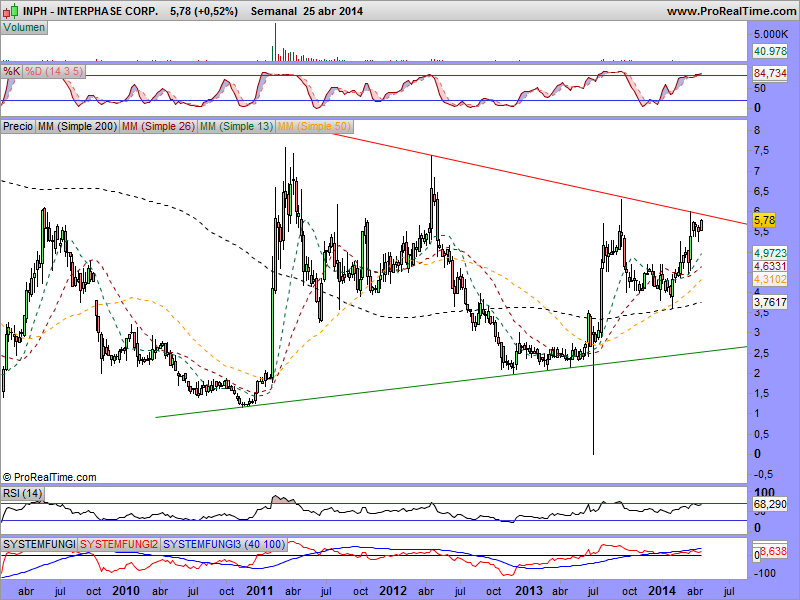Click the 5,78 (+0,52%) quote in header

(x=204, y=11)
